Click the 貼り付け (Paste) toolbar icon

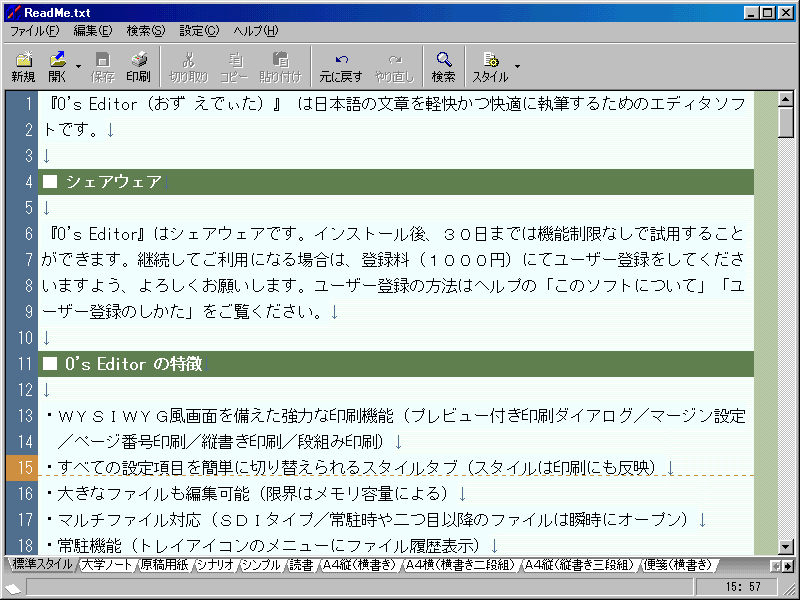tap(280, 66)
